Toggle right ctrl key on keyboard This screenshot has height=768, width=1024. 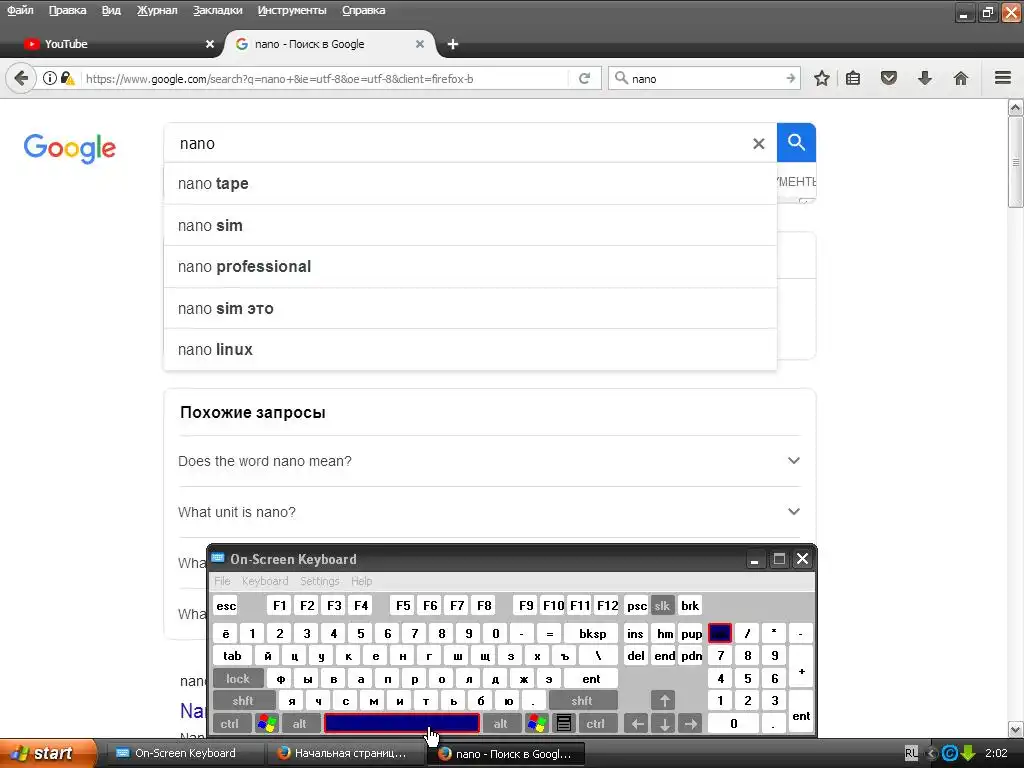click(x=596, y=723)
